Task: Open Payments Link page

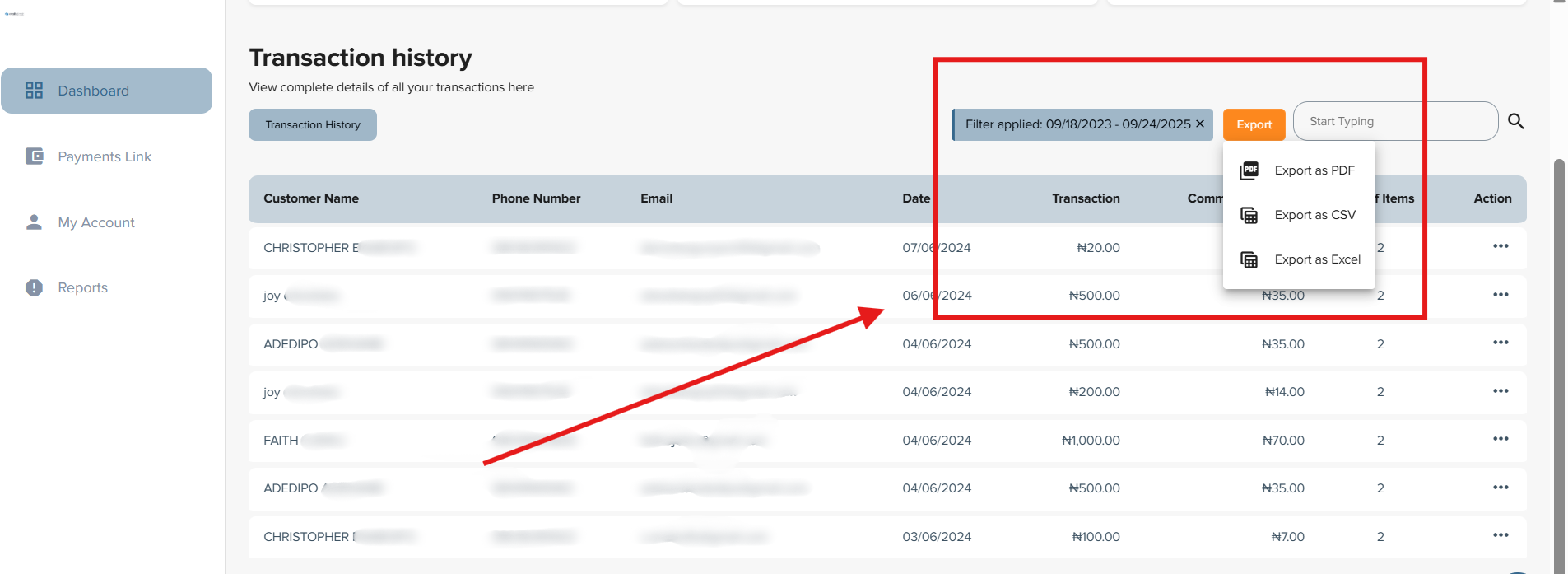Action: (x=105, y=156)
